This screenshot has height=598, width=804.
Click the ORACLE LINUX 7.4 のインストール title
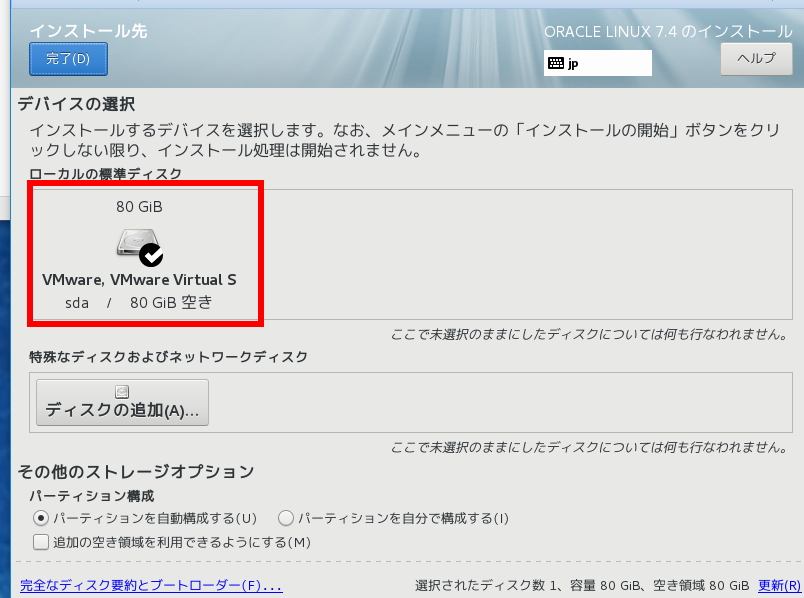(668, 32)
